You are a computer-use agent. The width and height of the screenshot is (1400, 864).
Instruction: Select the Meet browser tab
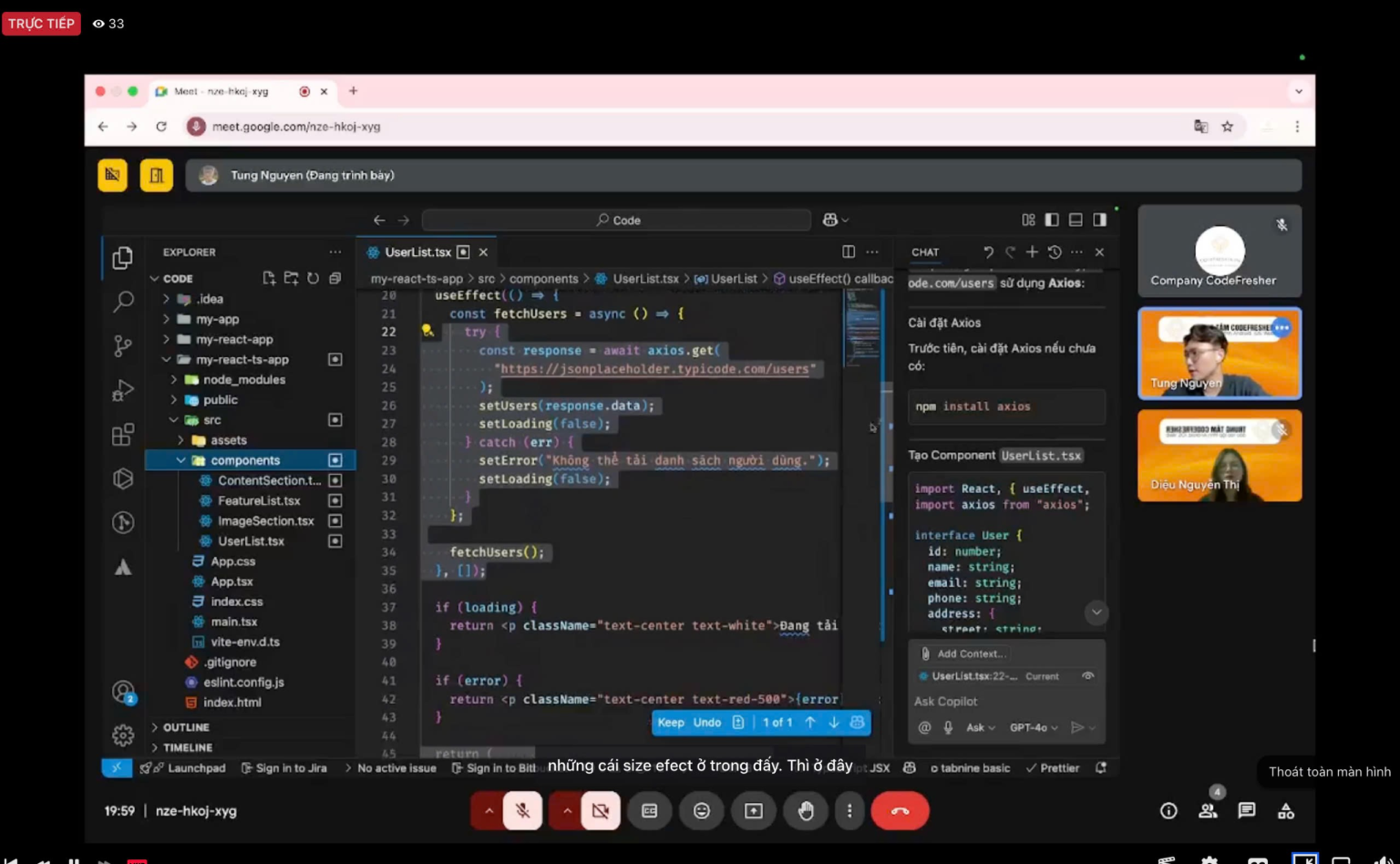tap(242, 91)
